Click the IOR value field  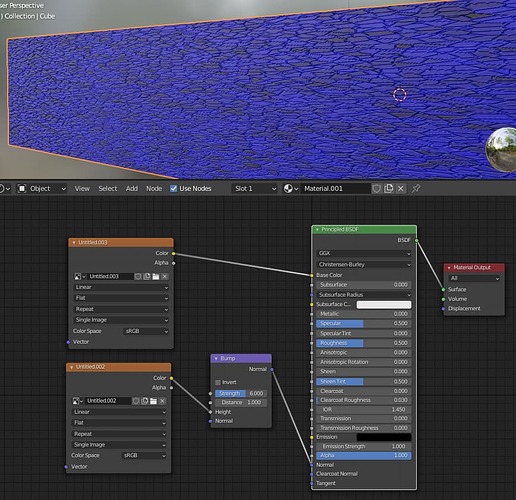pos(364,410)
